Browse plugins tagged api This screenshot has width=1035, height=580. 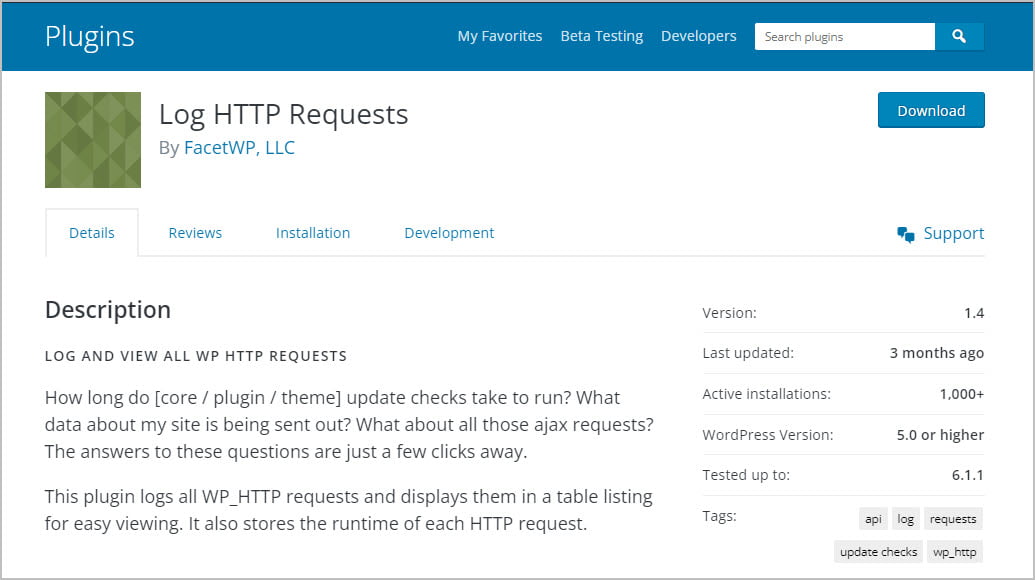click(872, 518)
